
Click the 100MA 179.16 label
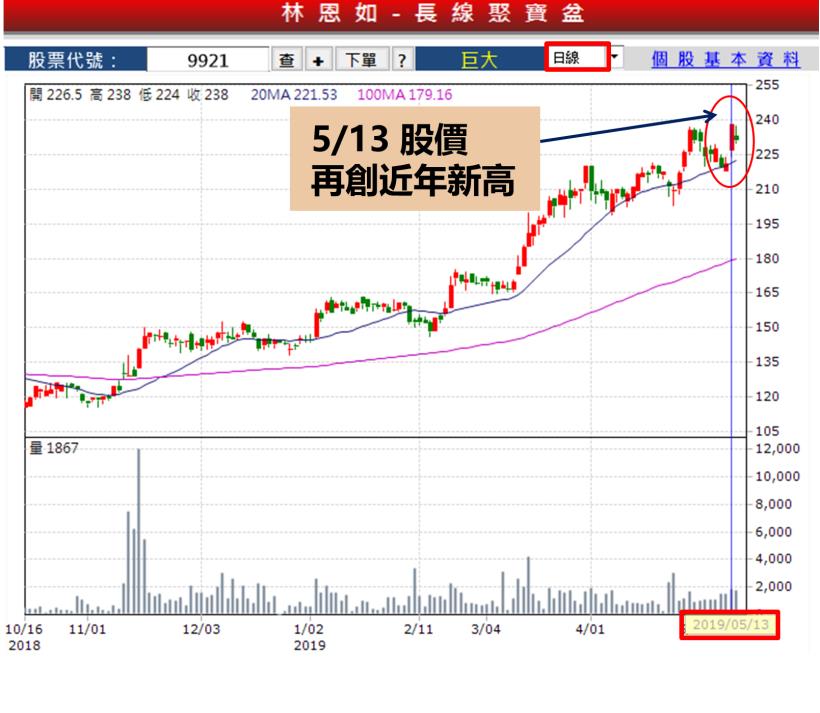click(404, 95)
